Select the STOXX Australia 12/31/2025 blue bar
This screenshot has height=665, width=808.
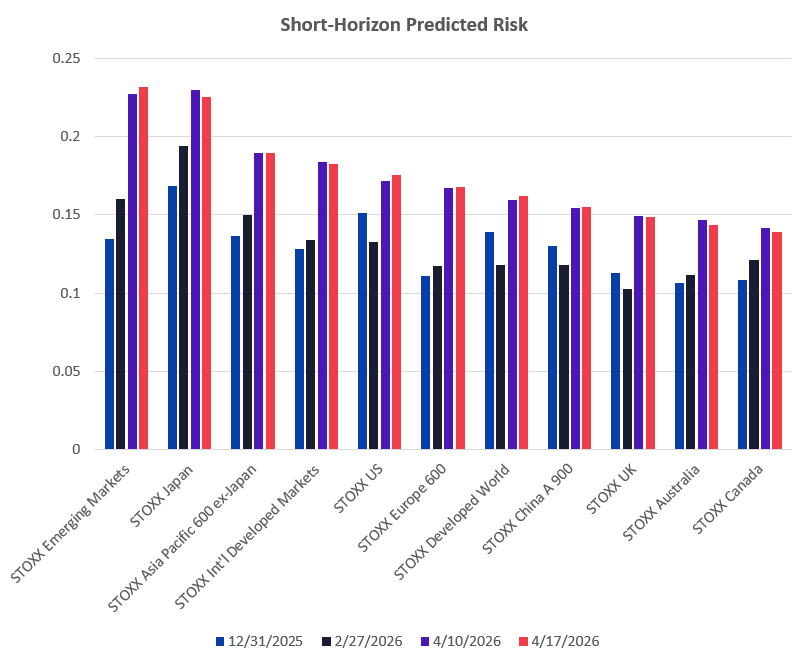pos(679,366)
